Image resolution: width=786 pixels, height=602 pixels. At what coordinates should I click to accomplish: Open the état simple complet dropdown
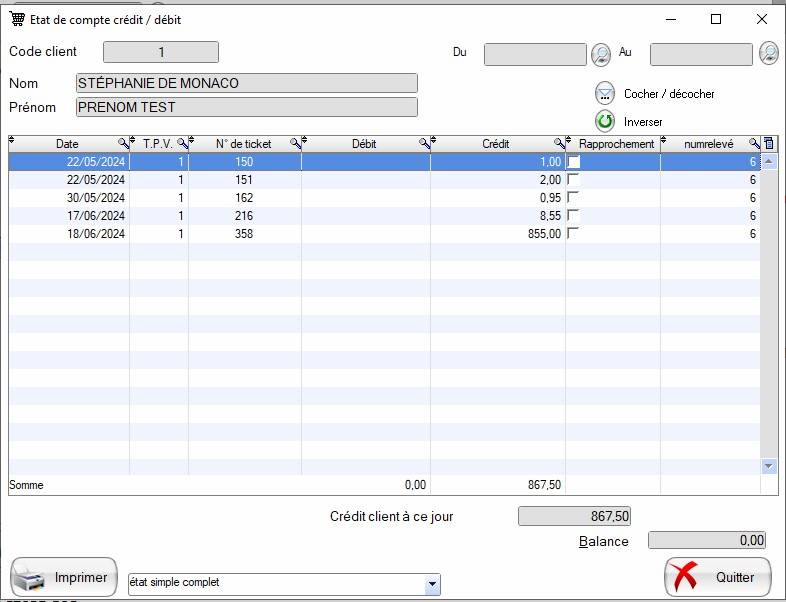(432, 583)
